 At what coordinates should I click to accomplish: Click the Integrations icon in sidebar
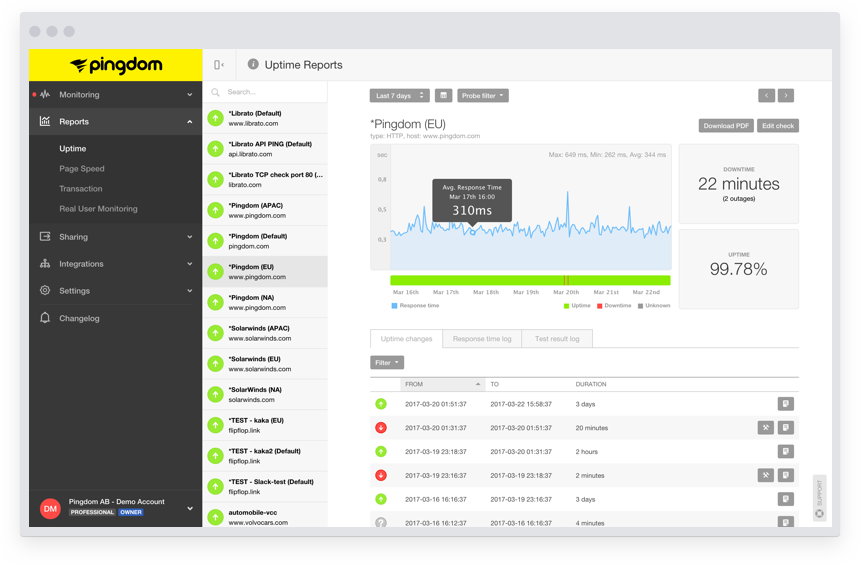[x=45, y=263]
